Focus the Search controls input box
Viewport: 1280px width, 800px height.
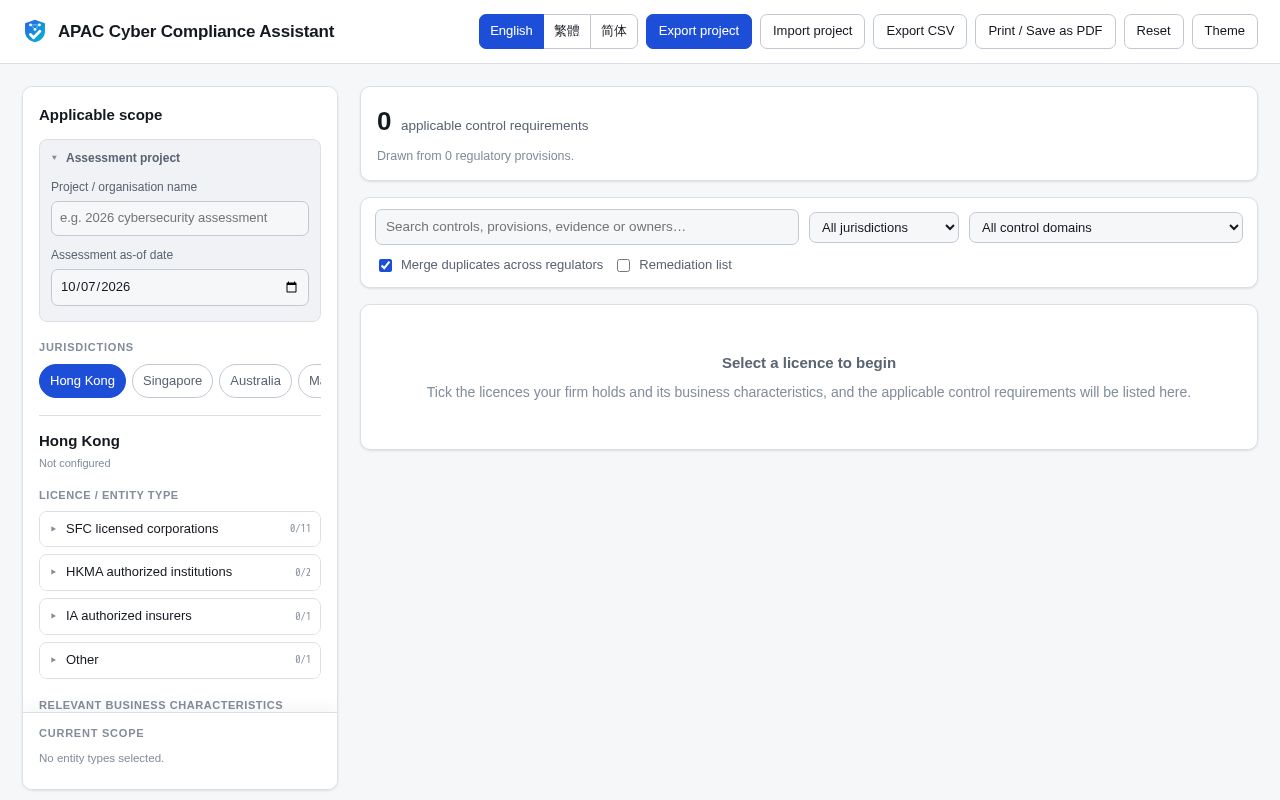(587, 227)
